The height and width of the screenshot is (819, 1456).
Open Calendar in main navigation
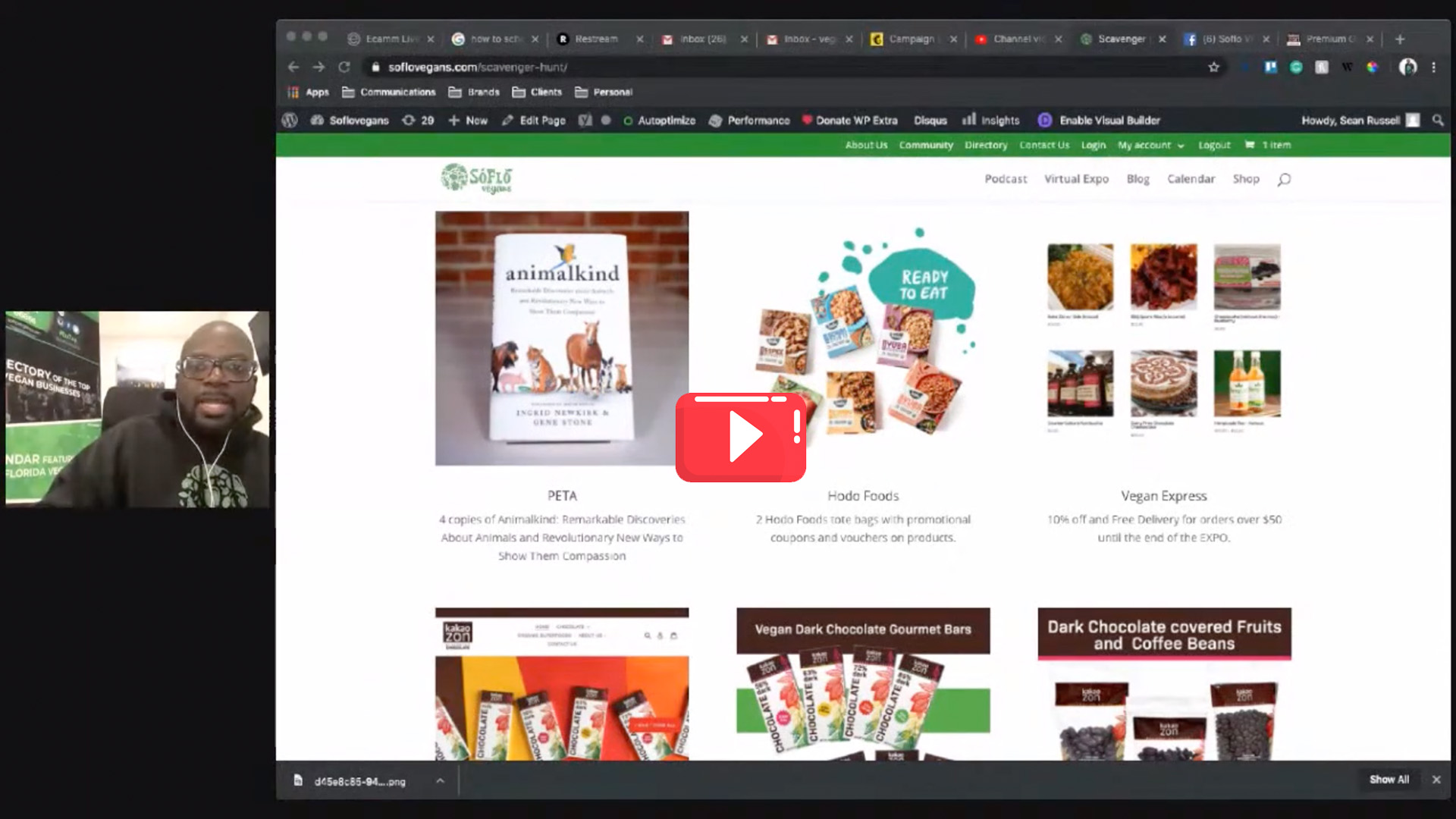[1191, 179]
